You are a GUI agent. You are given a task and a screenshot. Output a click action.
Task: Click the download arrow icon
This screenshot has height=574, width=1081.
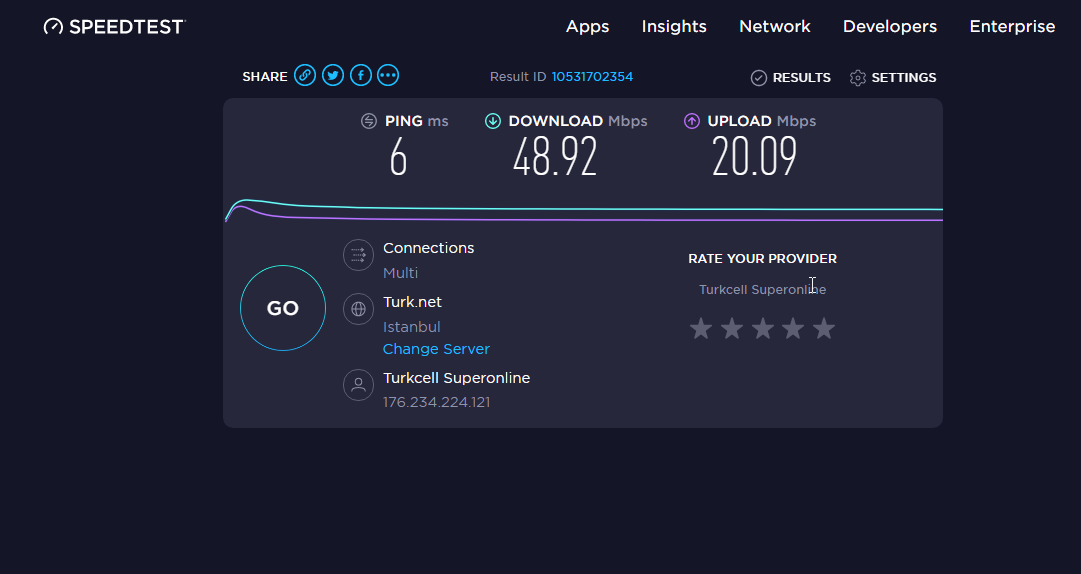[x=492, y=121]
